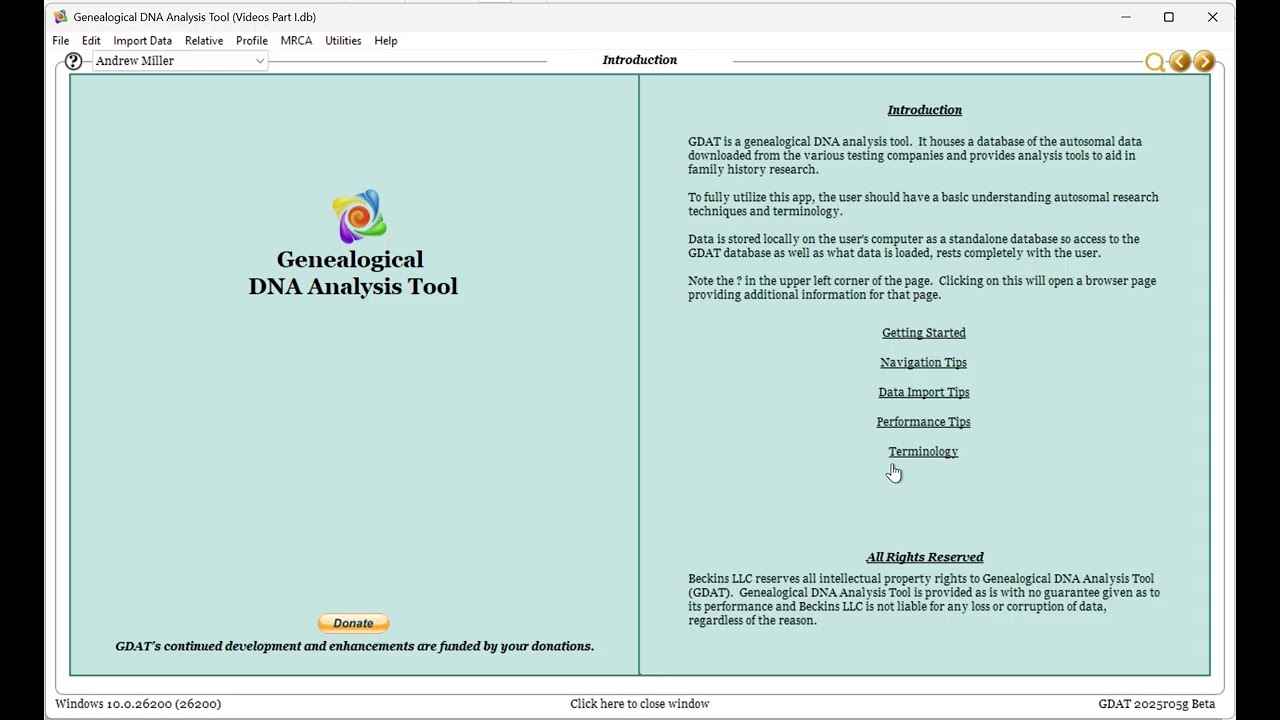This screenshot has height=720, width=1280.
Task: Close the GDAT window
Action: [1213, 17]
